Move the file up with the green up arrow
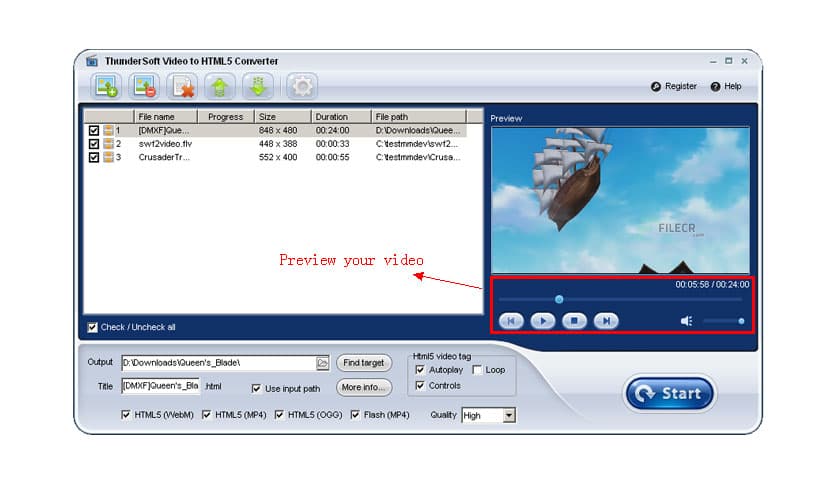 tap(220, 86)
